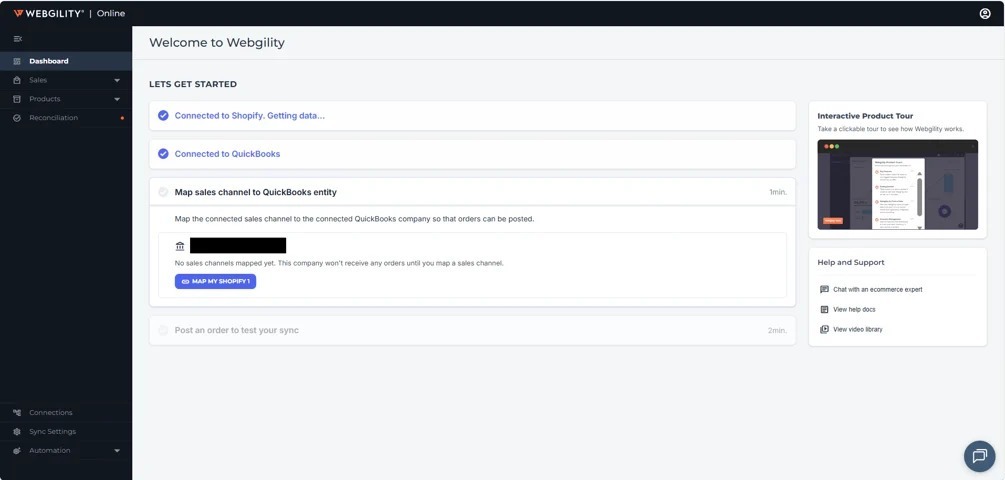Click the MAP MY SHOPIFY 1 button
Image resolution: width=1005 pixels, height=480 pixels.
point(215,281)
